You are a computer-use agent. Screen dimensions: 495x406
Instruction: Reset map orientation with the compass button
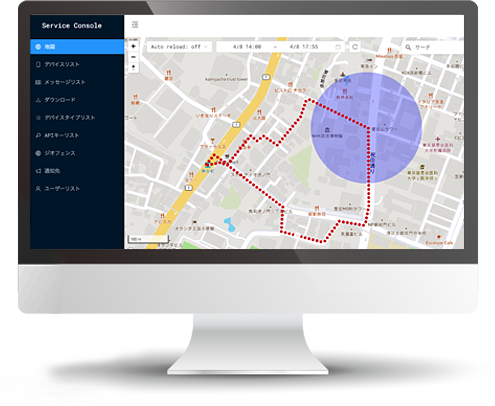[133, 68]
